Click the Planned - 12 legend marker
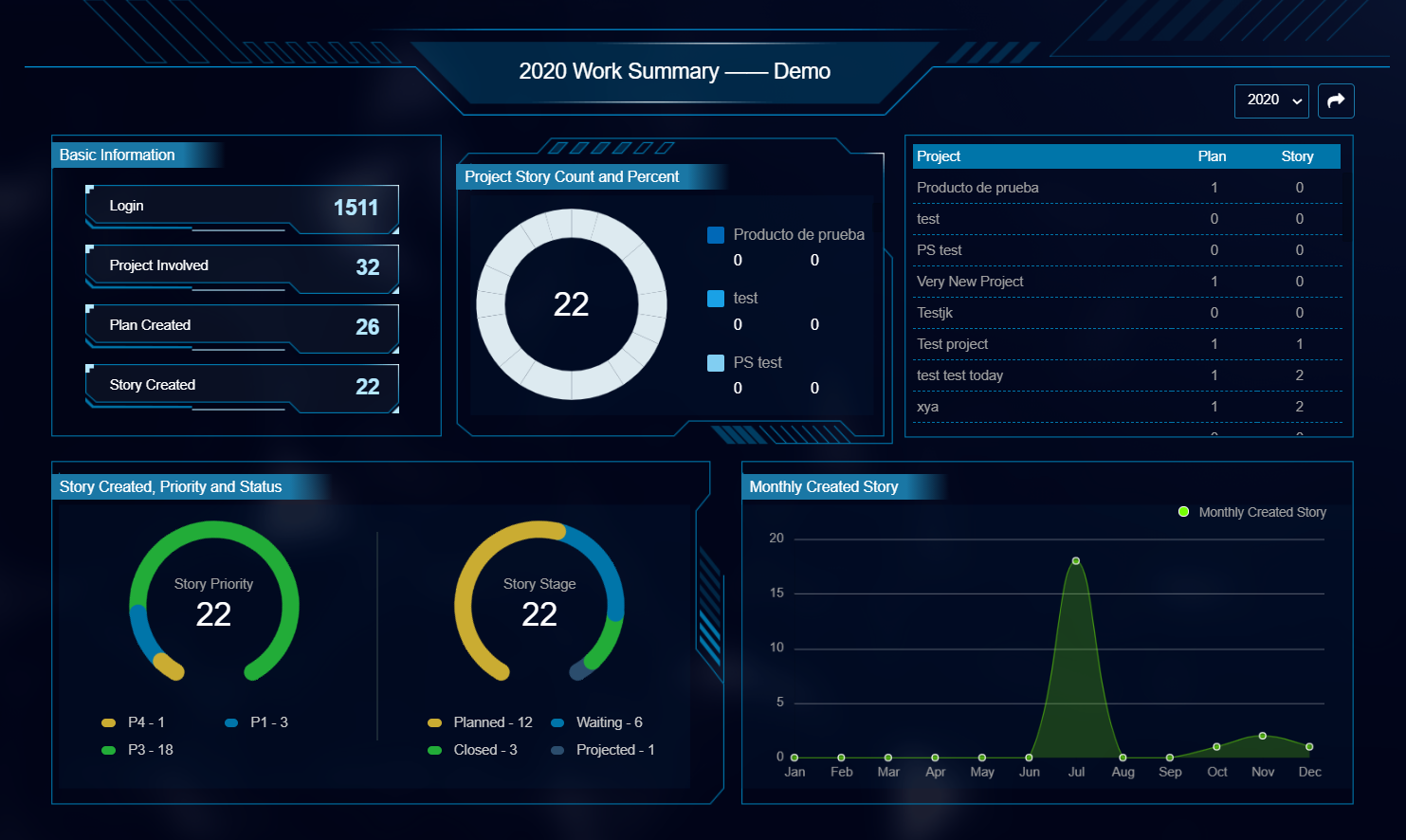The image size is (1406, 840). 434,722
